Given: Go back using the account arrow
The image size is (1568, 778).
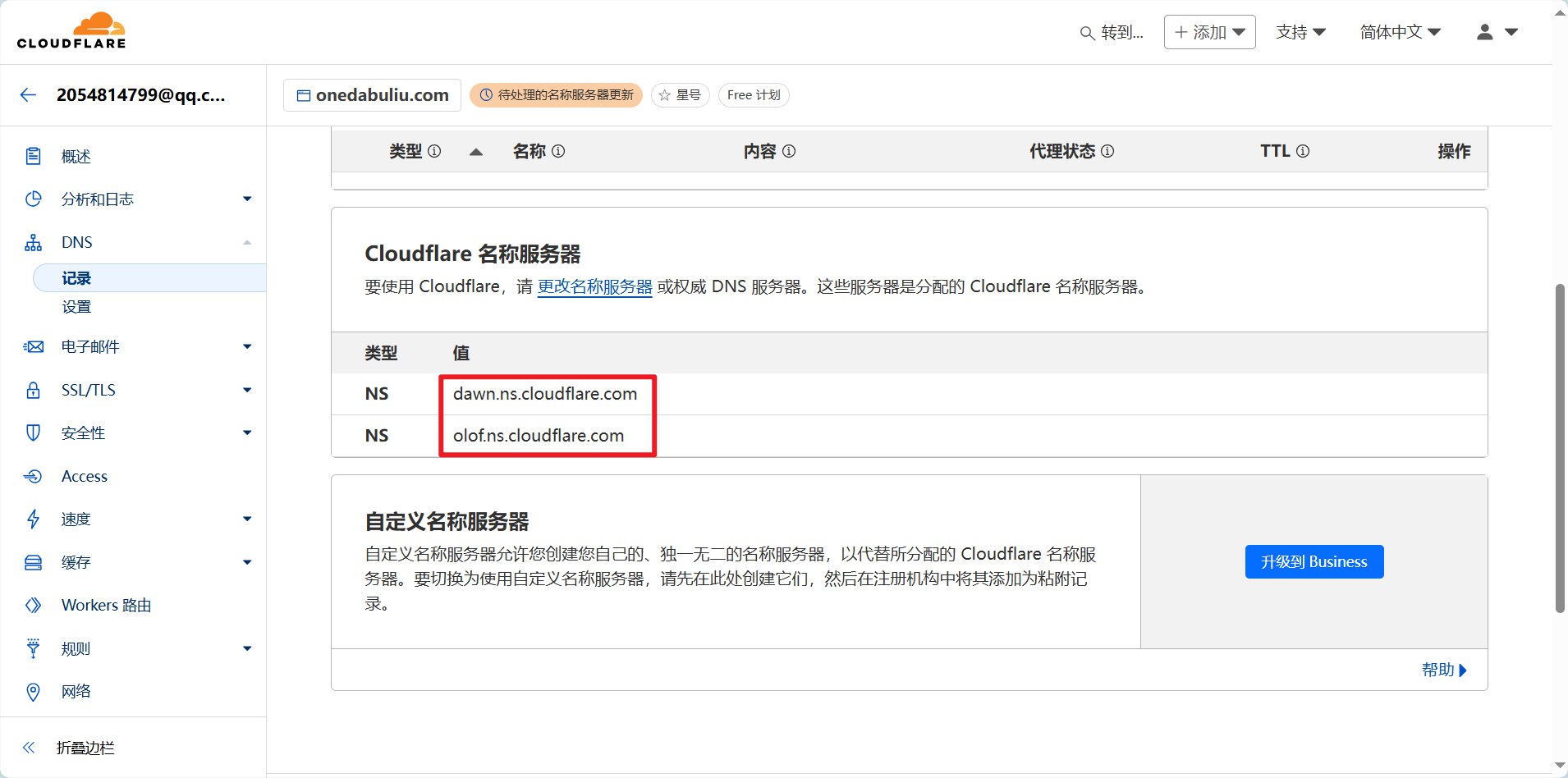Looking at the screenshot, I should (29, 95).
